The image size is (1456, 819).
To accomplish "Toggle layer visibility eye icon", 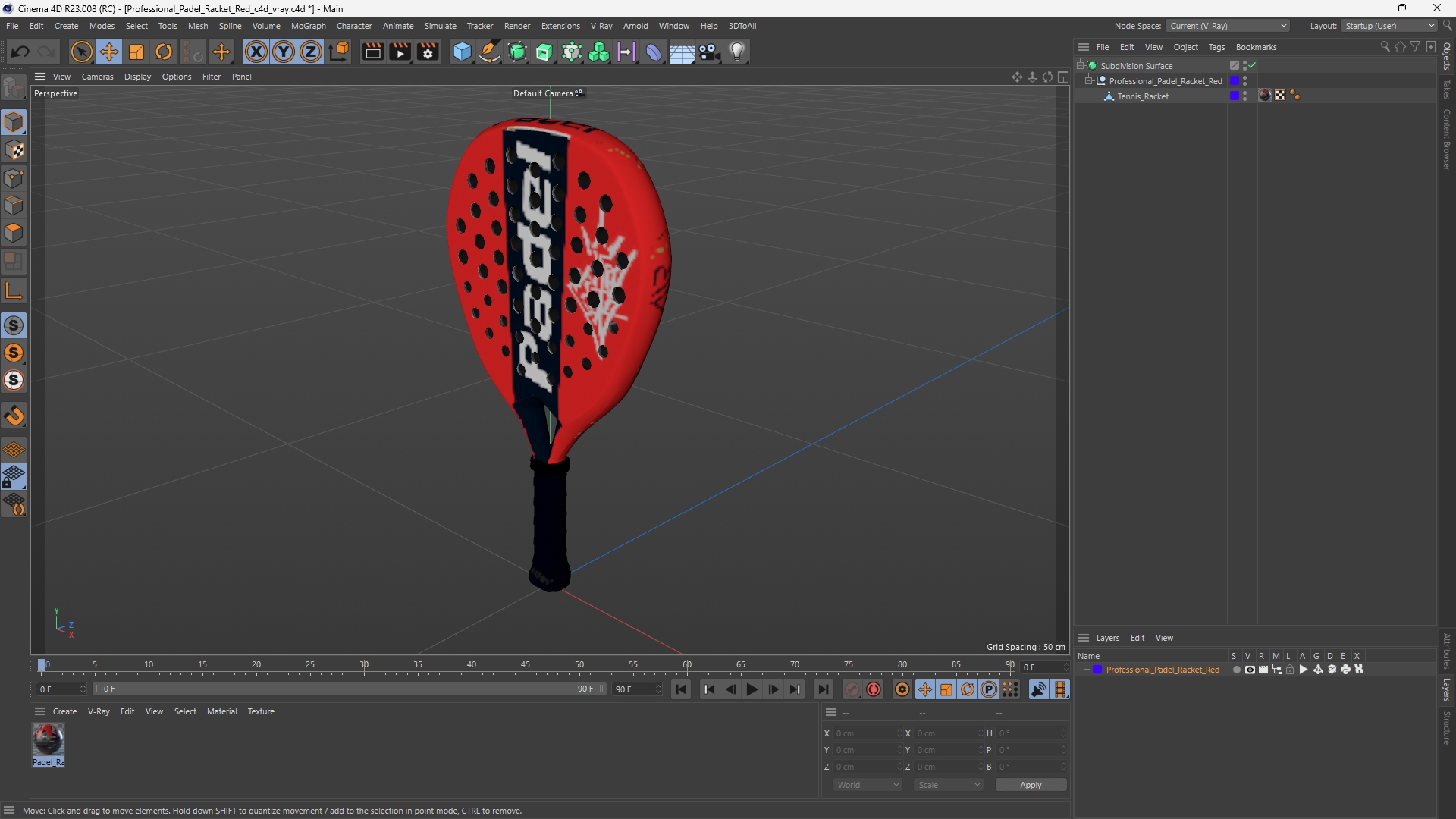I will [x=1250, y=670].
